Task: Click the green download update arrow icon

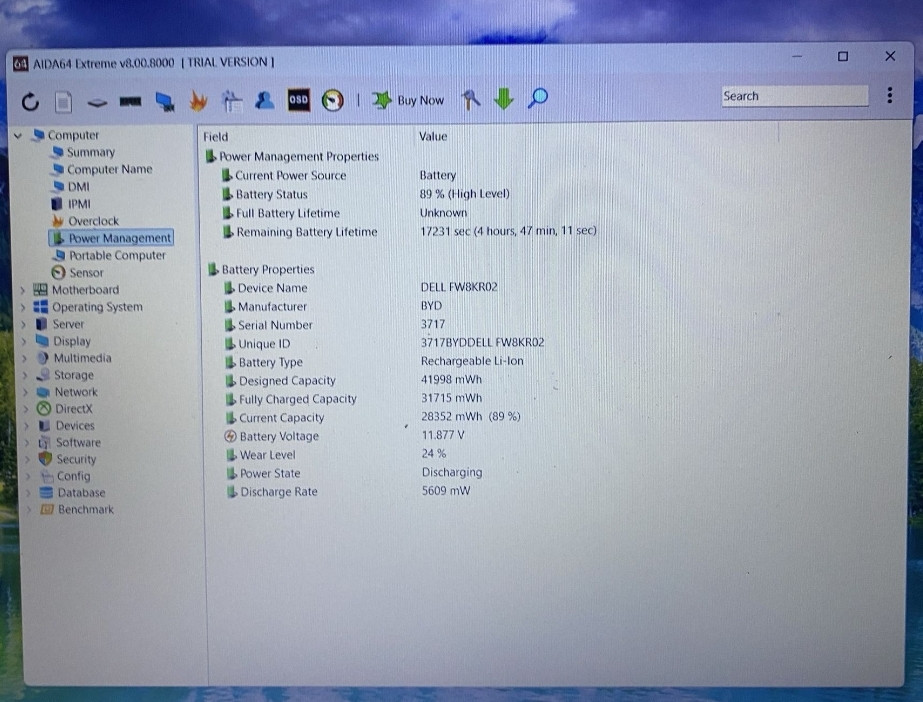Action: coord(503,99)
